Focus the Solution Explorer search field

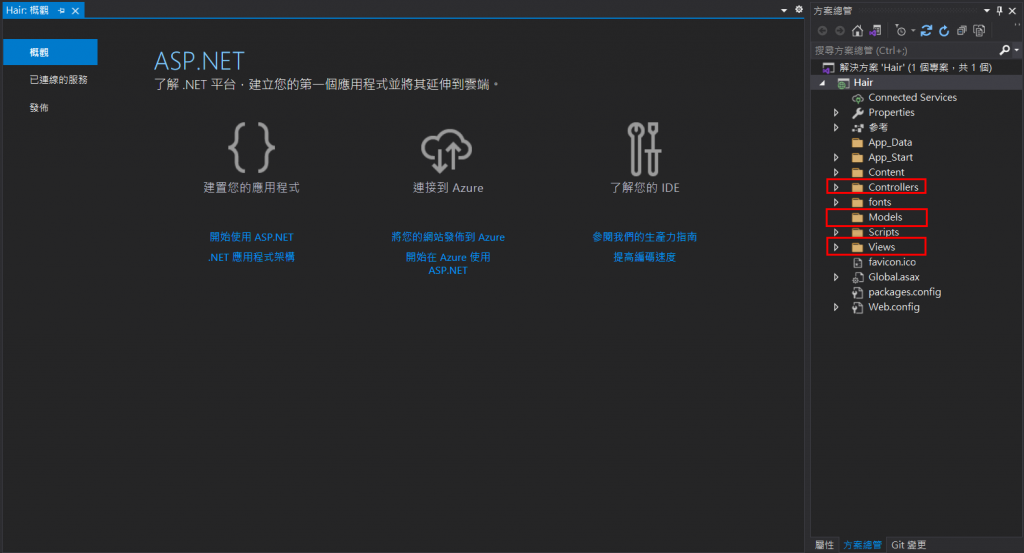[905, 50]
